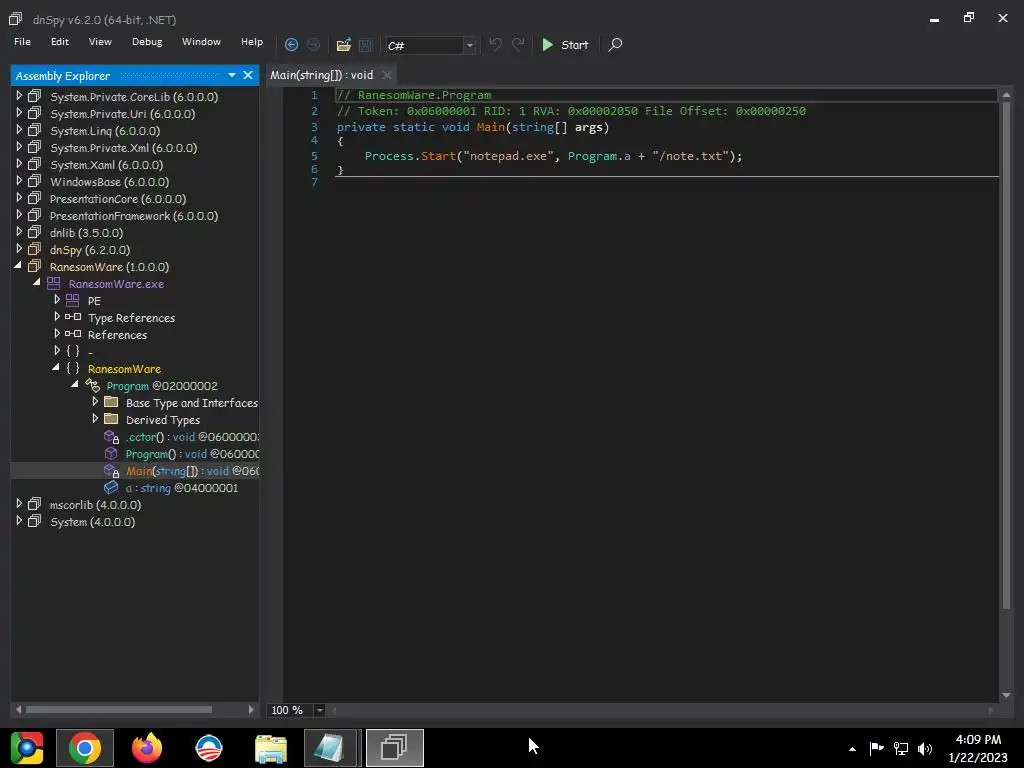
Task: Select the Program() constructor method icon
Action: 111,454
